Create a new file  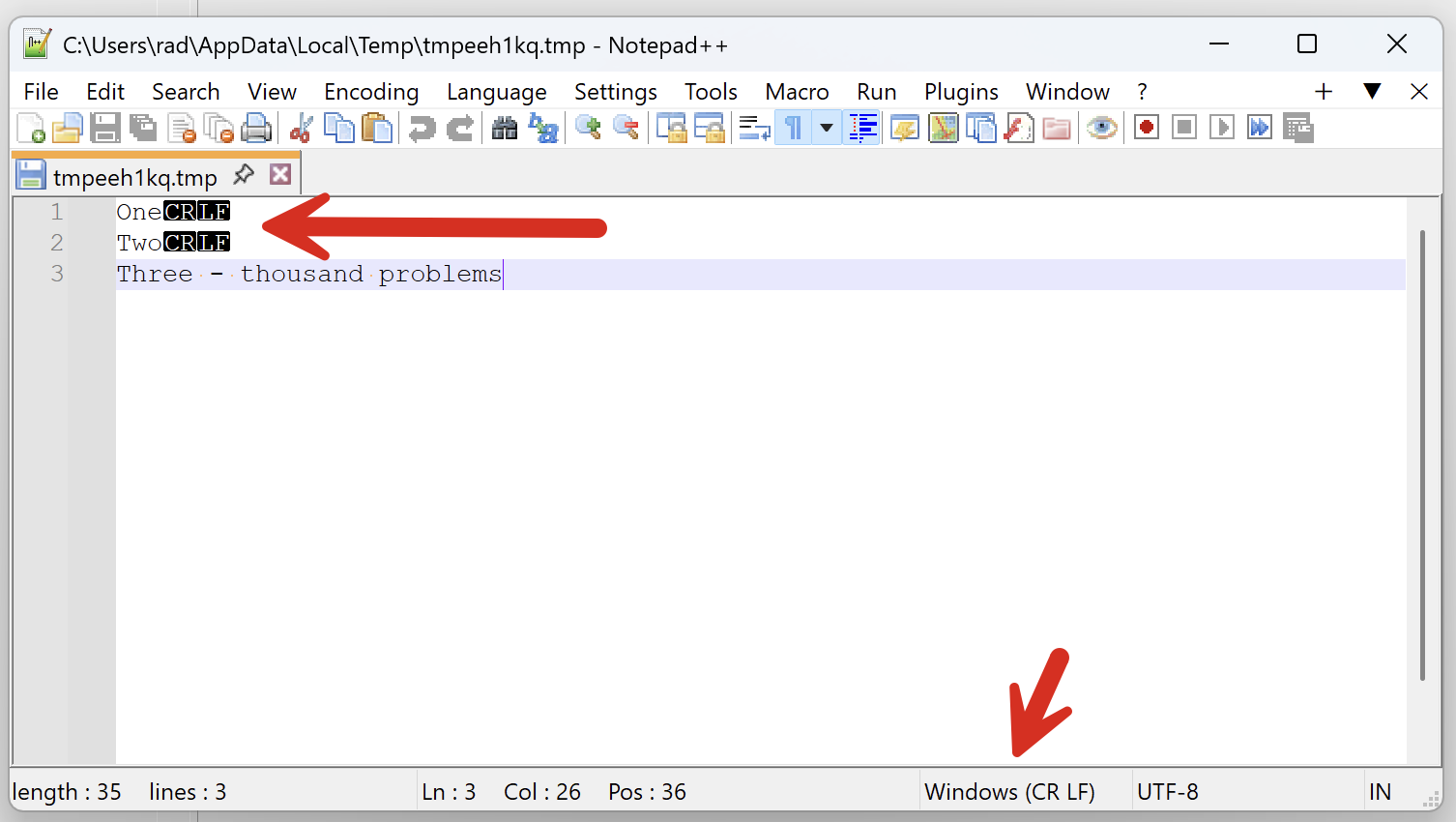pyautogui.click(x=29, y=127)
